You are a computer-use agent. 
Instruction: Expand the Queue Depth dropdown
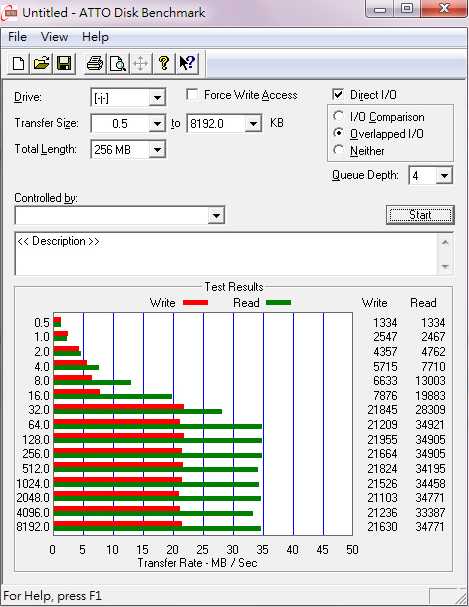tap(444, 176)
